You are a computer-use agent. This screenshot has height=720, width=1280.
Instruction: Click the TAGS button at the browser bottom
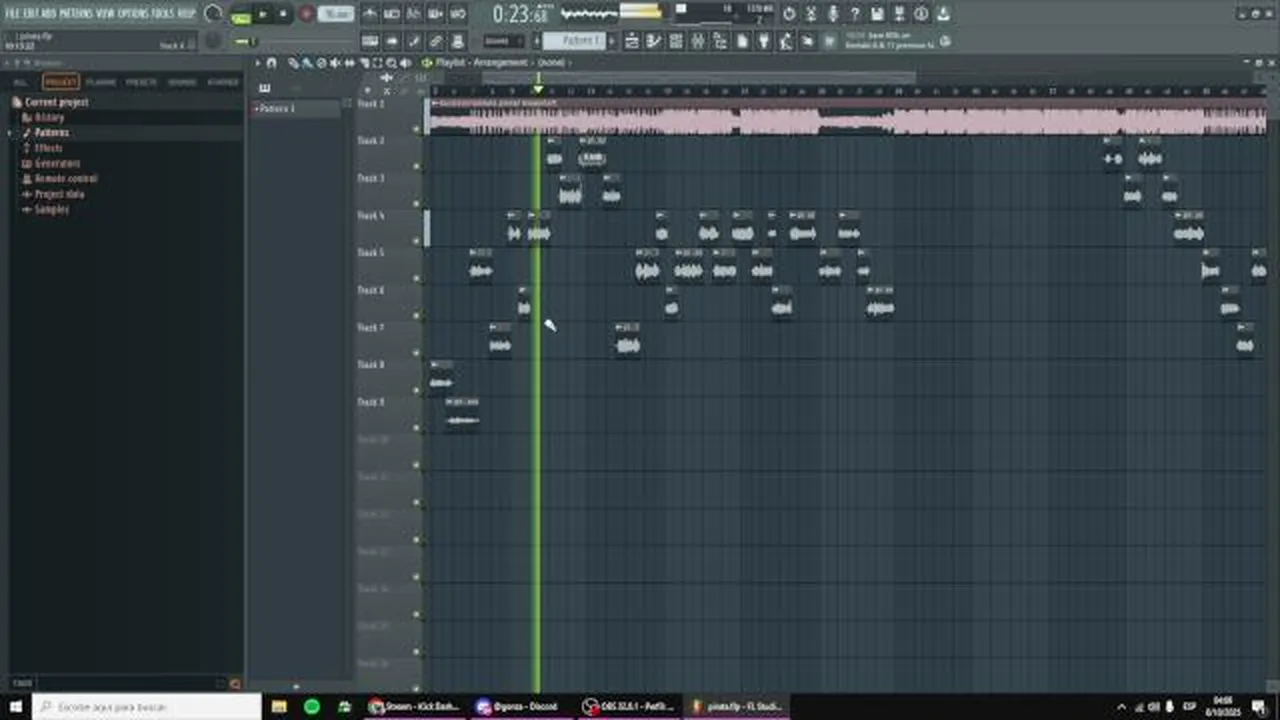(x=22, y=684)
